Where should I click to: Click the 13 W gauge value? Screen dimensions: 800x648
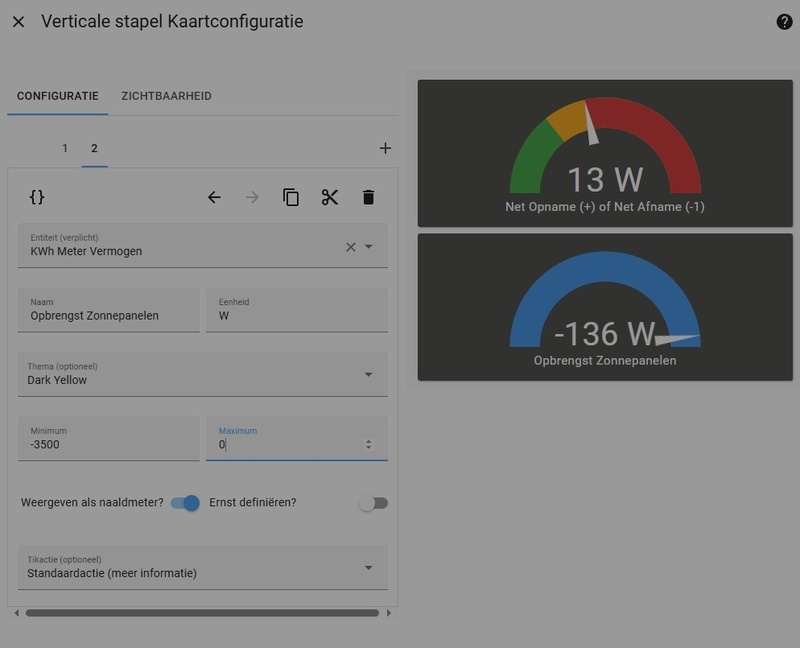click(x=605, y=180)
